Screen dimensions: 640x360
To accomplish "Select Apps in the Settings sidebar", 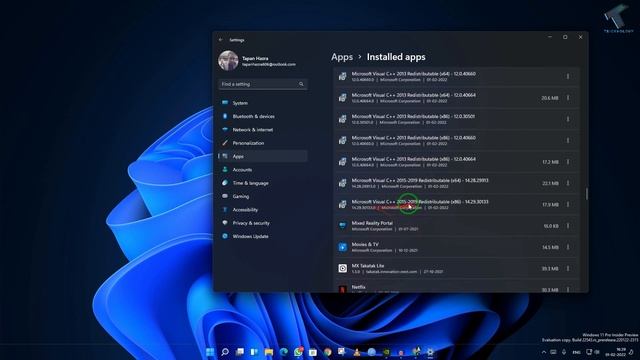I will pyautogui.click(x=262, y=156).
